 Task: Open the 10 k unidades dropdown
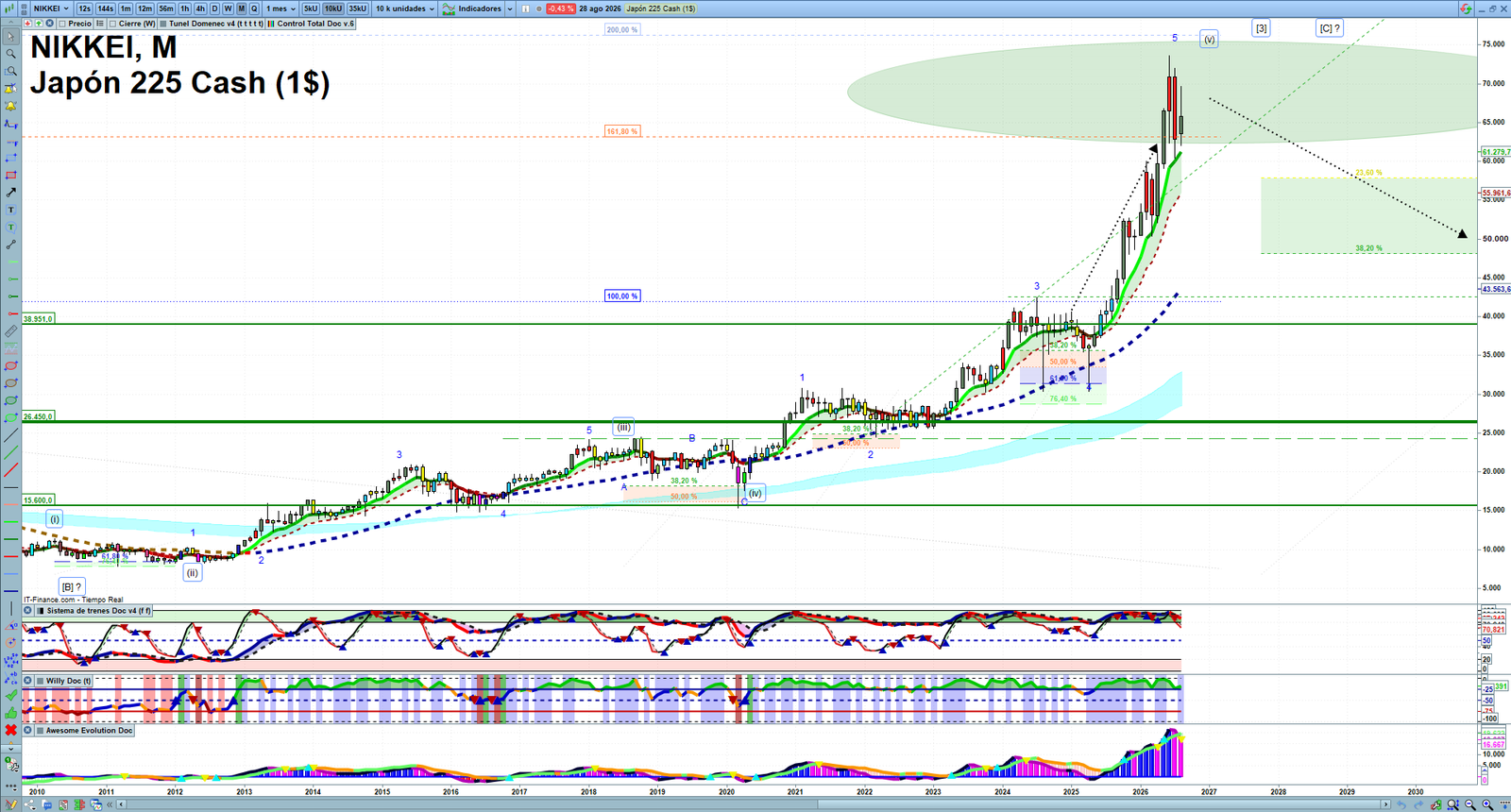tap(405, 8)
